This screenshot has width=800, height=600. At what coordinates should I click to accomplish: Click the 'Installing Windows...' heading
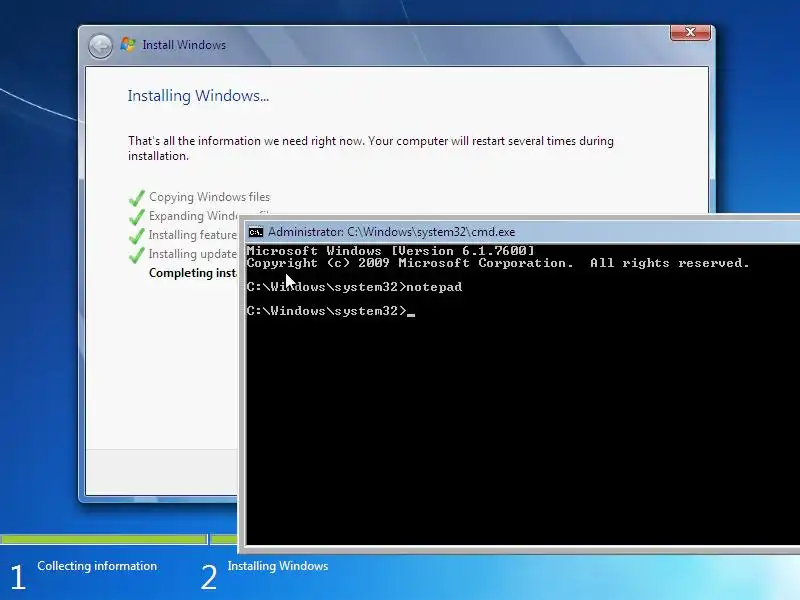[x=198, y=96]
